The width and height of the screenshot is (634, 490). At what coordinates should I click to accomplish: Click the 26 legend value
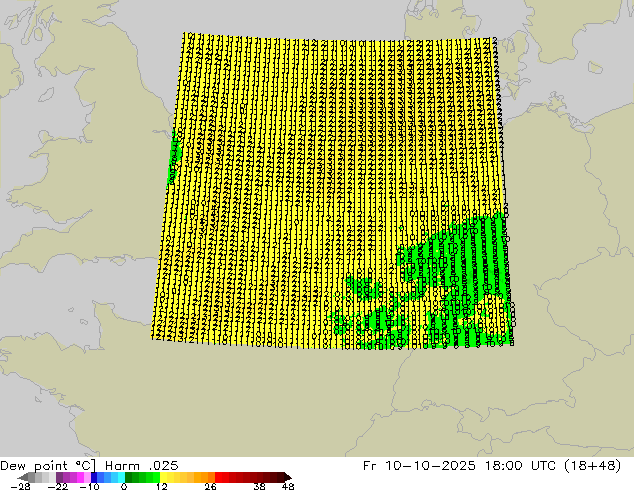[x=210, y=487]
